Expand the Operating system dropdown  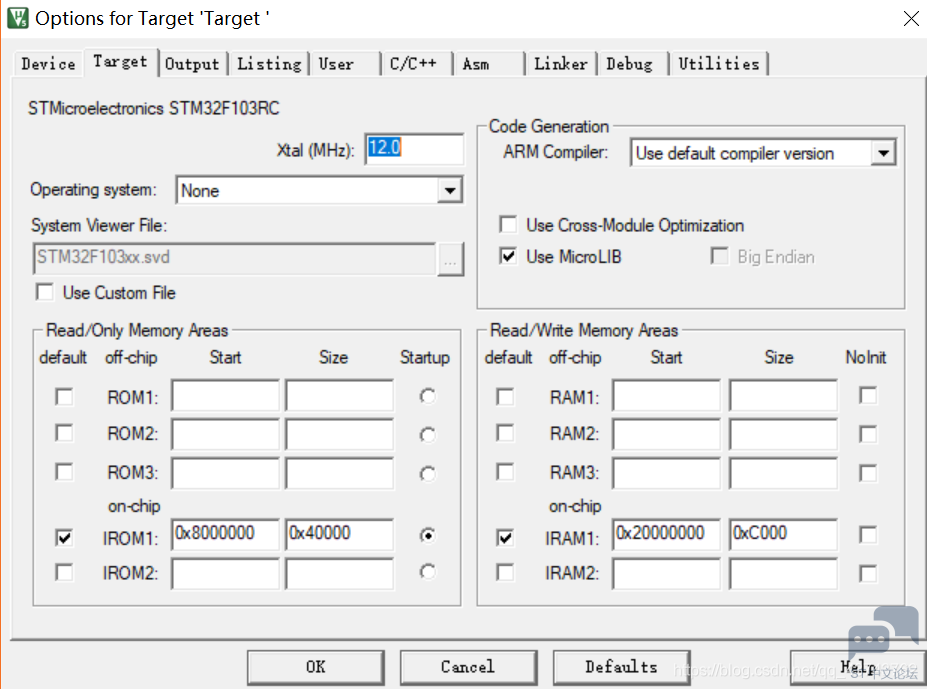[x=450, y=190]
